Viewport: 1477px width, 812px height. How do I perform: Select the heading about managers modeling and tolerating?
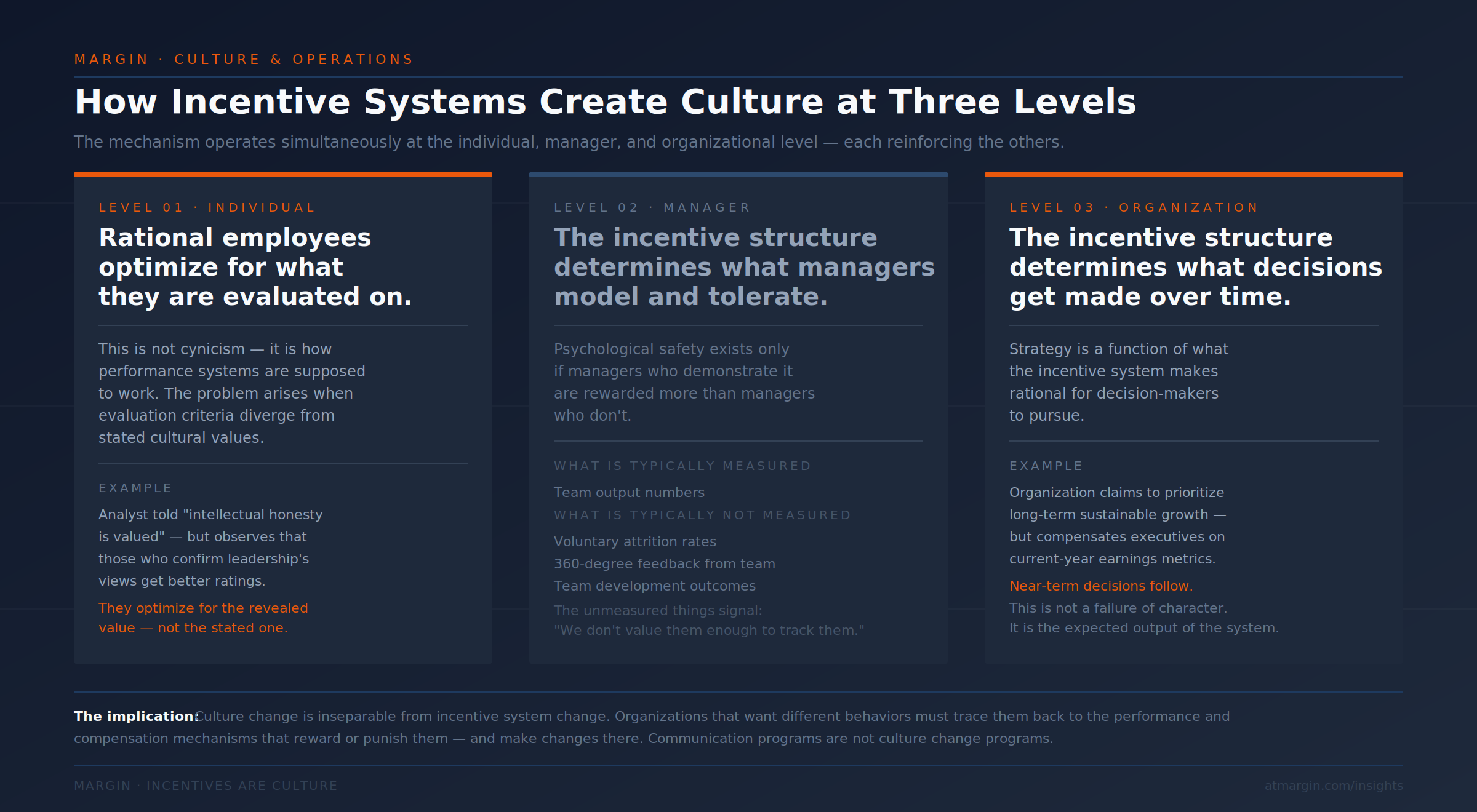coord(745,267)
